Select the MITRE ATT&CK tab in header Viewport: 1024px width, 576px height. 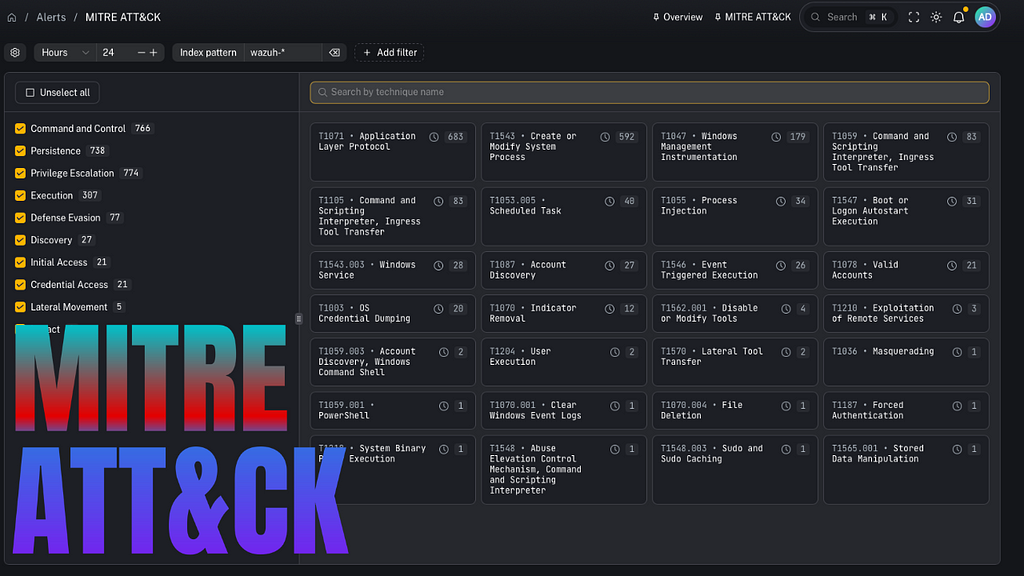tap(751, 17)
